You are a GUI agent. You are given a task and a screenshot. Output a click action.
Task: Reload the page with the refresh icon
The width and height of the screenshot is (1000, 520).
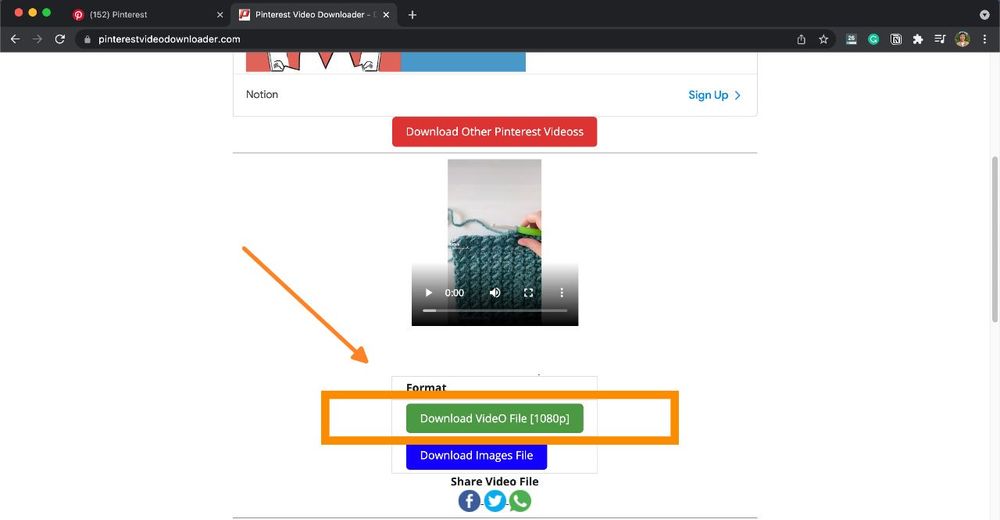60,39
